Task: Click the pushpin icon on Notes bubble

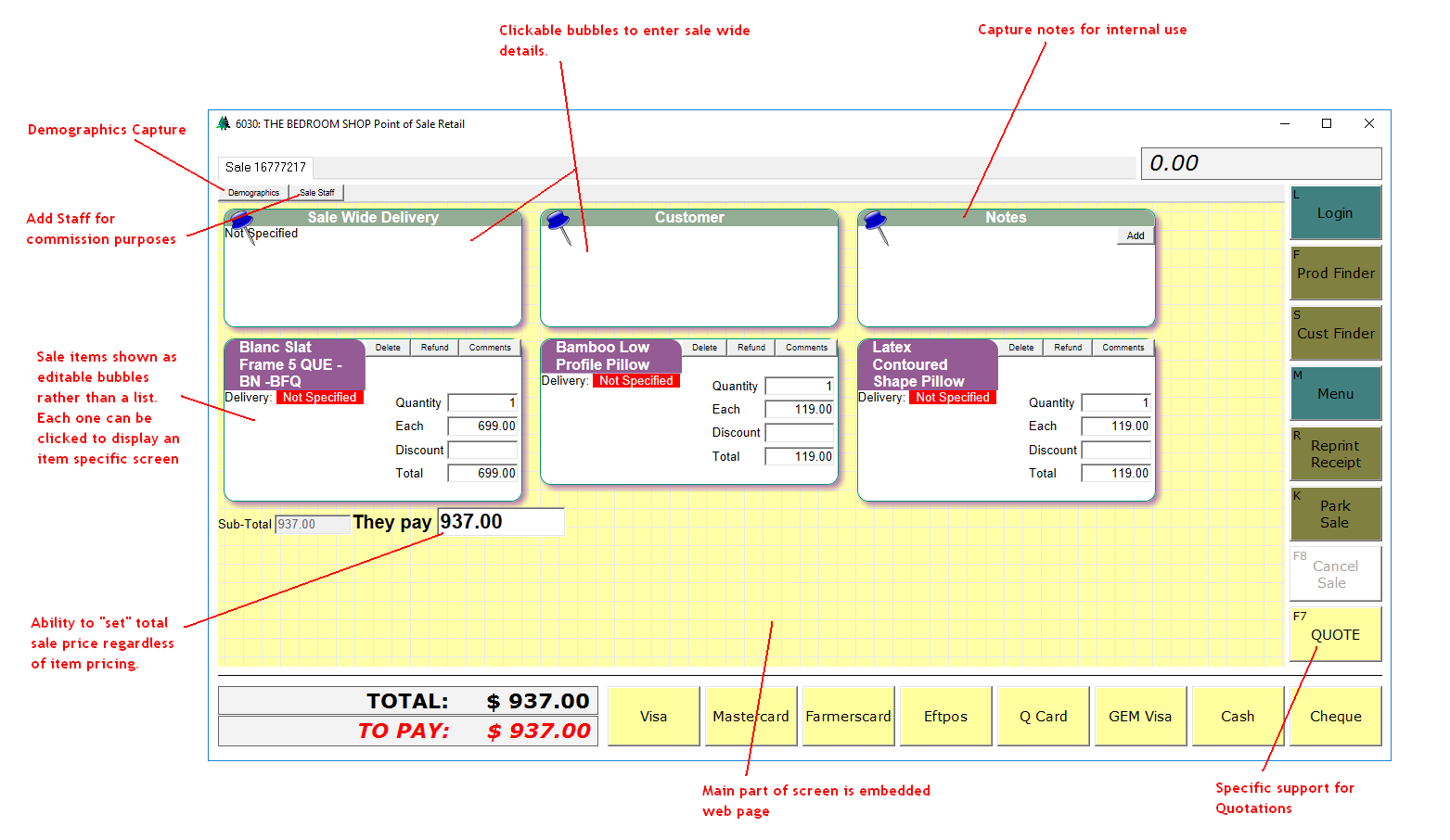Action: point(876,223)
